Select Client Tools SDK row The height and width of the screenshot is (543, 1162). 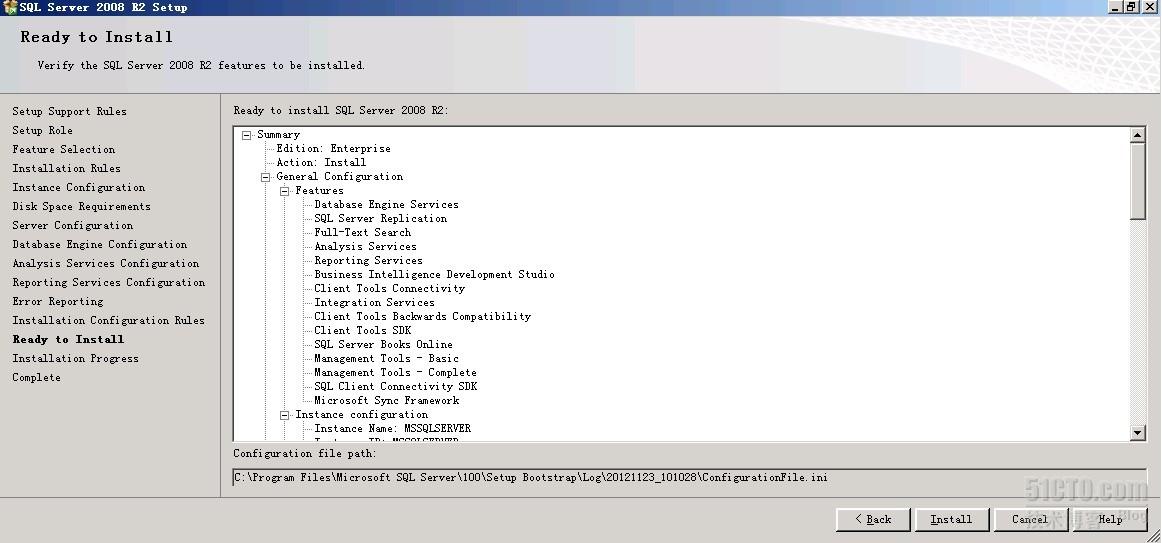pyautogui.click(x=362, y=331)
